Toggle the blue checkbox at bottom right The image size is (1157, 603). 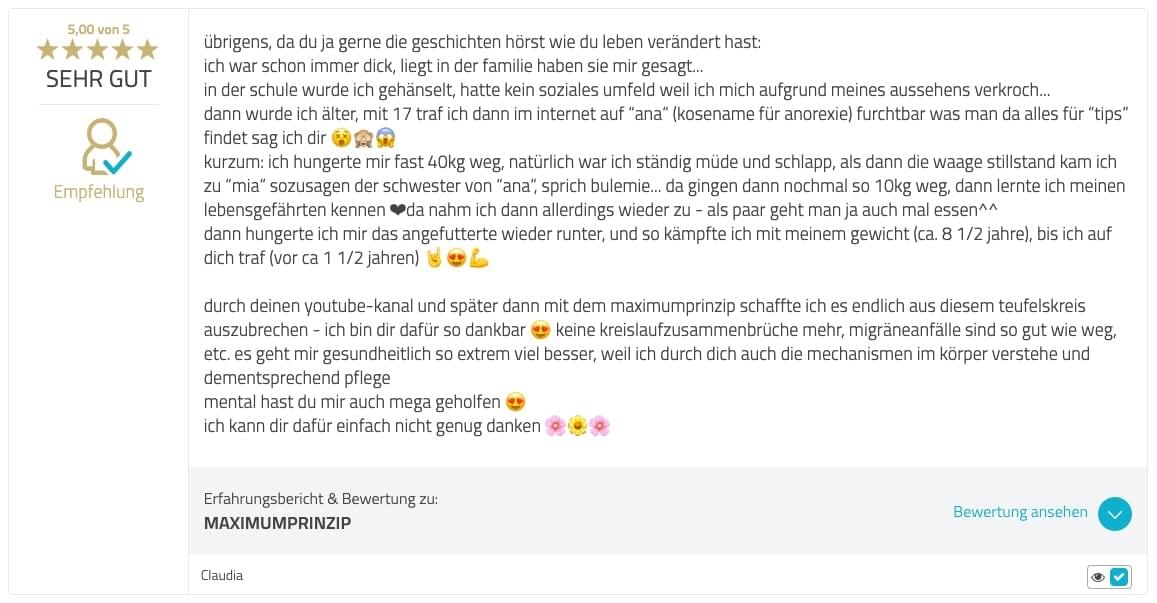[x=1119, y=576]
